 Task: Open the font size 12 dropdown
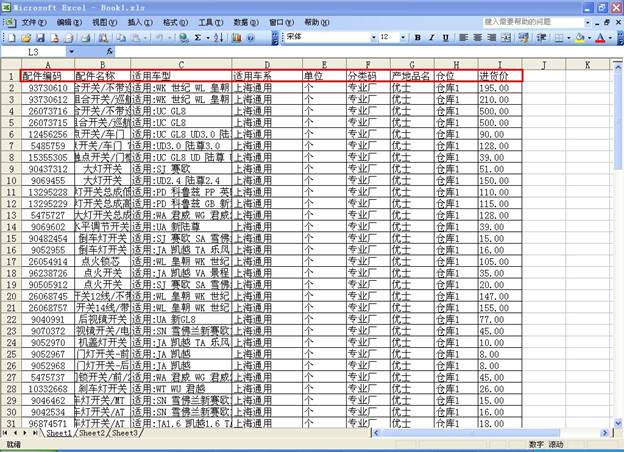[x=402, y=37]
